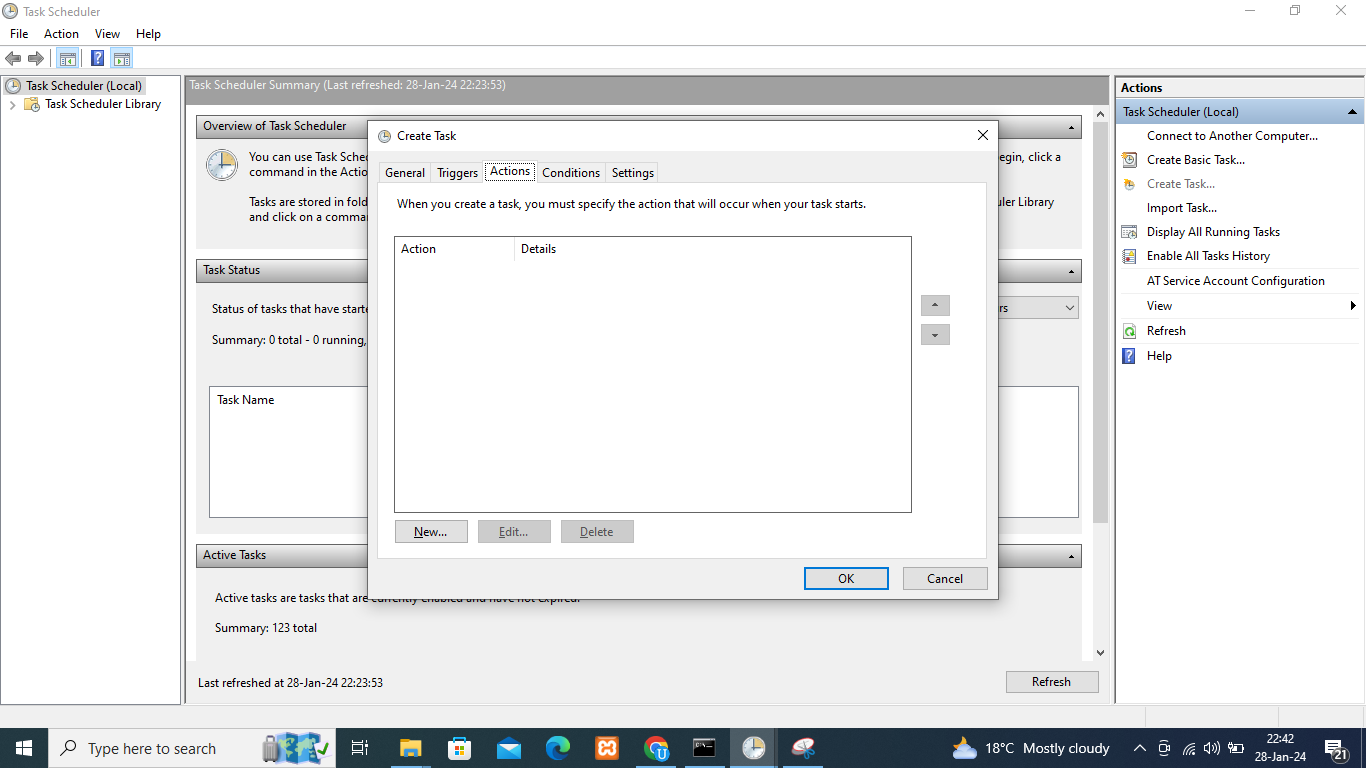1366x768 pixels.
Task: Toggle the console tree toolbar icon
Action: pyautogui.click(x=68, y=59)
